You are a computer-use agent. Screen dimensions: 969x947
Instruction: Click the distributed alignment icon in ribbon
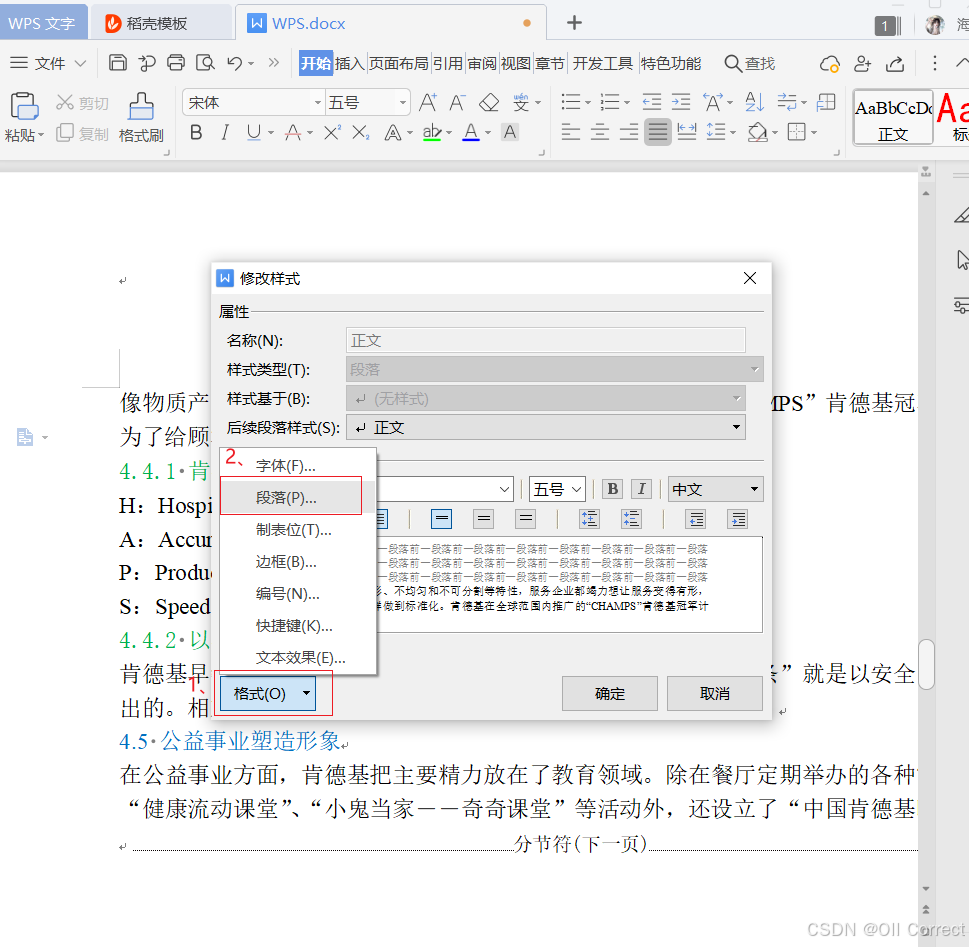687,132
